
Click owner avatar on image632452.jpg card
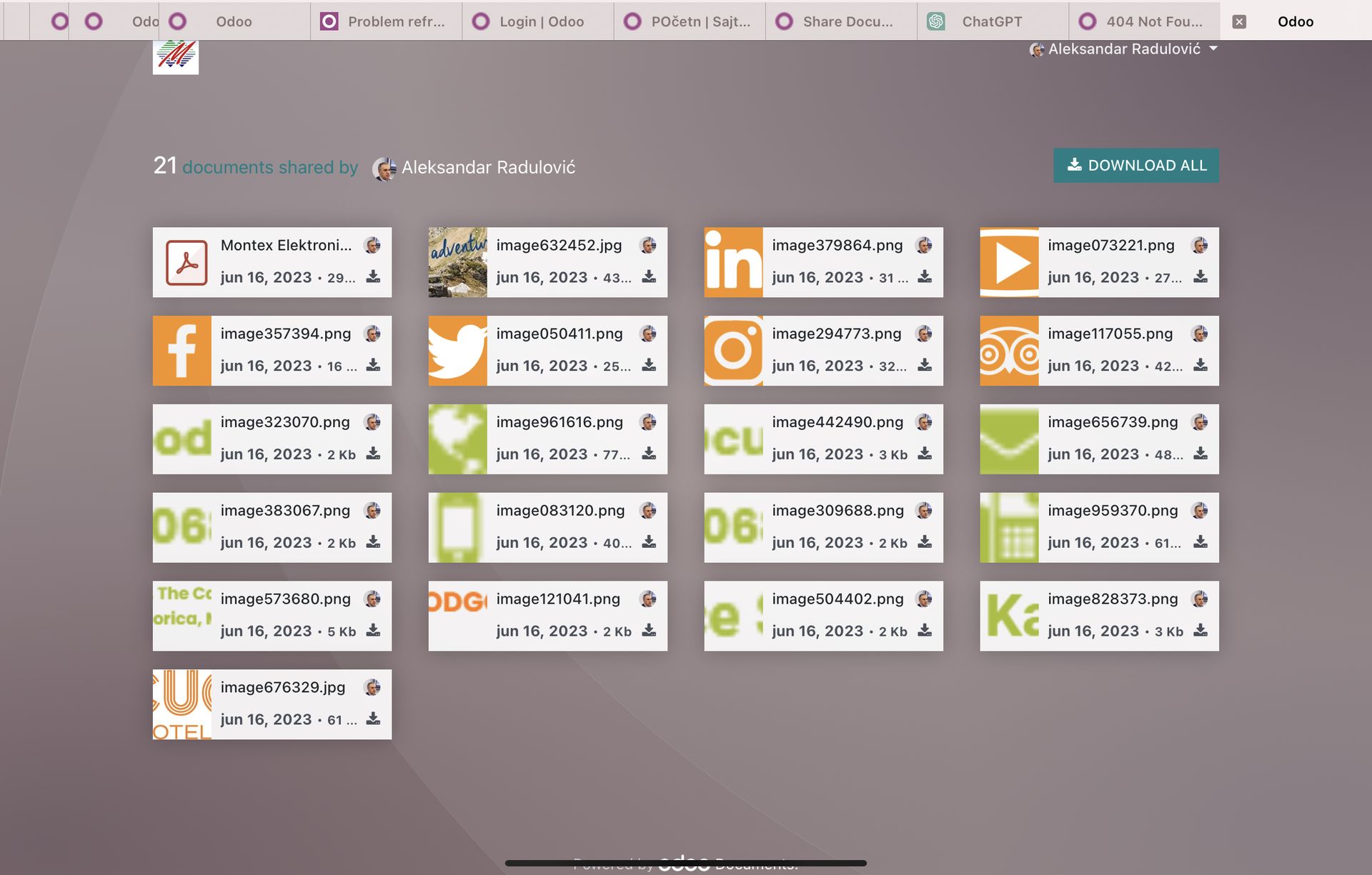(648, 245)
